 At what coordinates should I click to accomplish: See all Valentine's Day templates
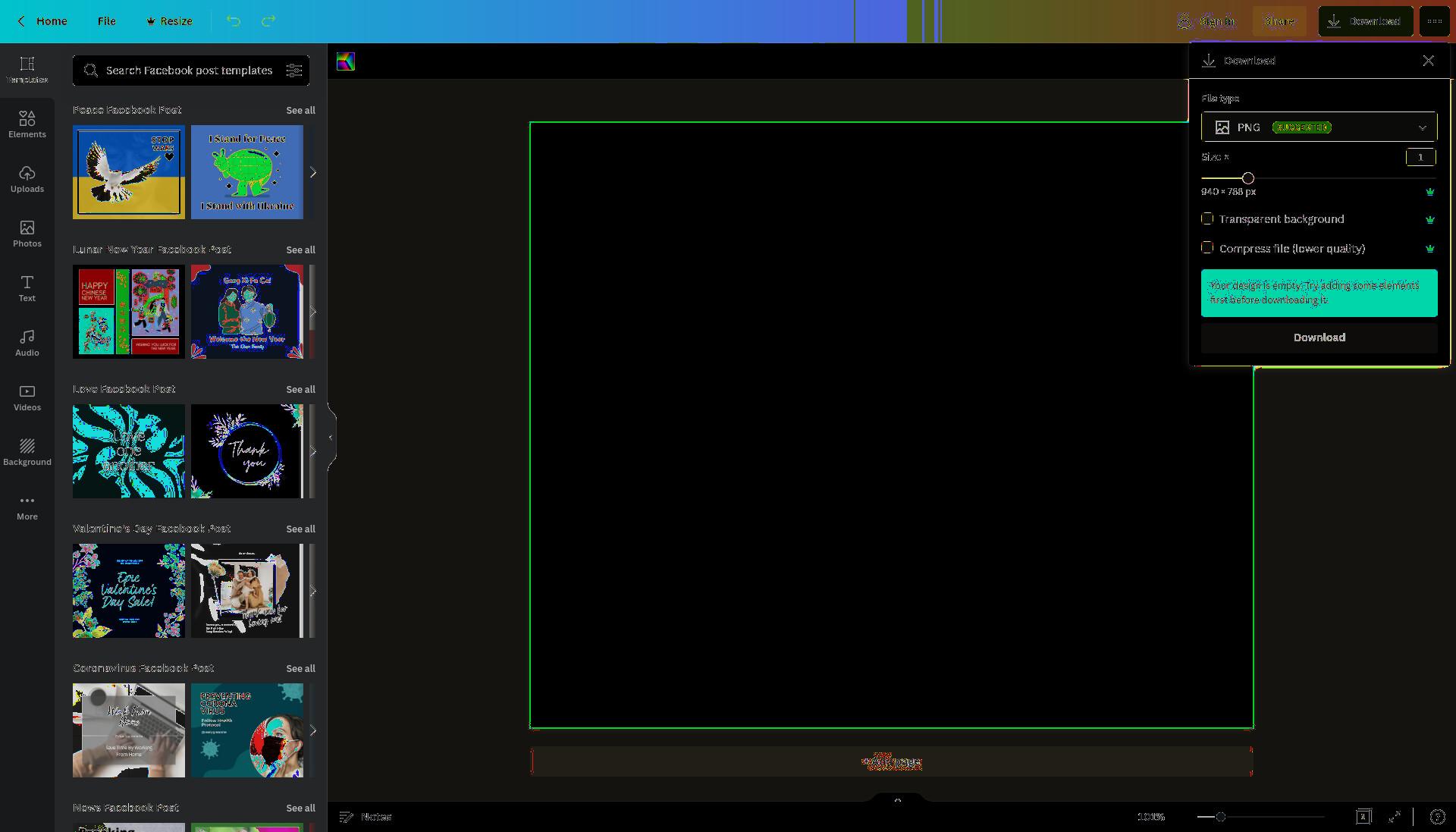tap(300, 529)
